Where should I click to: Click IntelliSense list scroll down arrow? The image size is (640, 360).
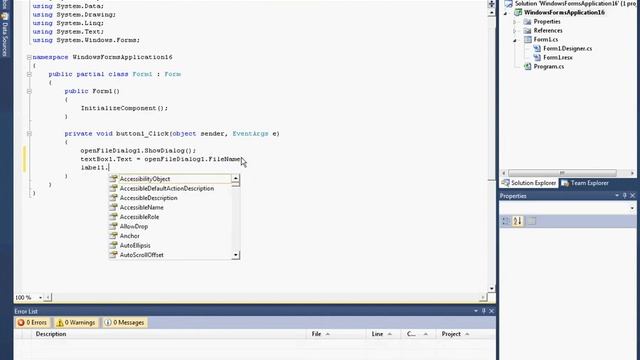(x=236, y=255)
